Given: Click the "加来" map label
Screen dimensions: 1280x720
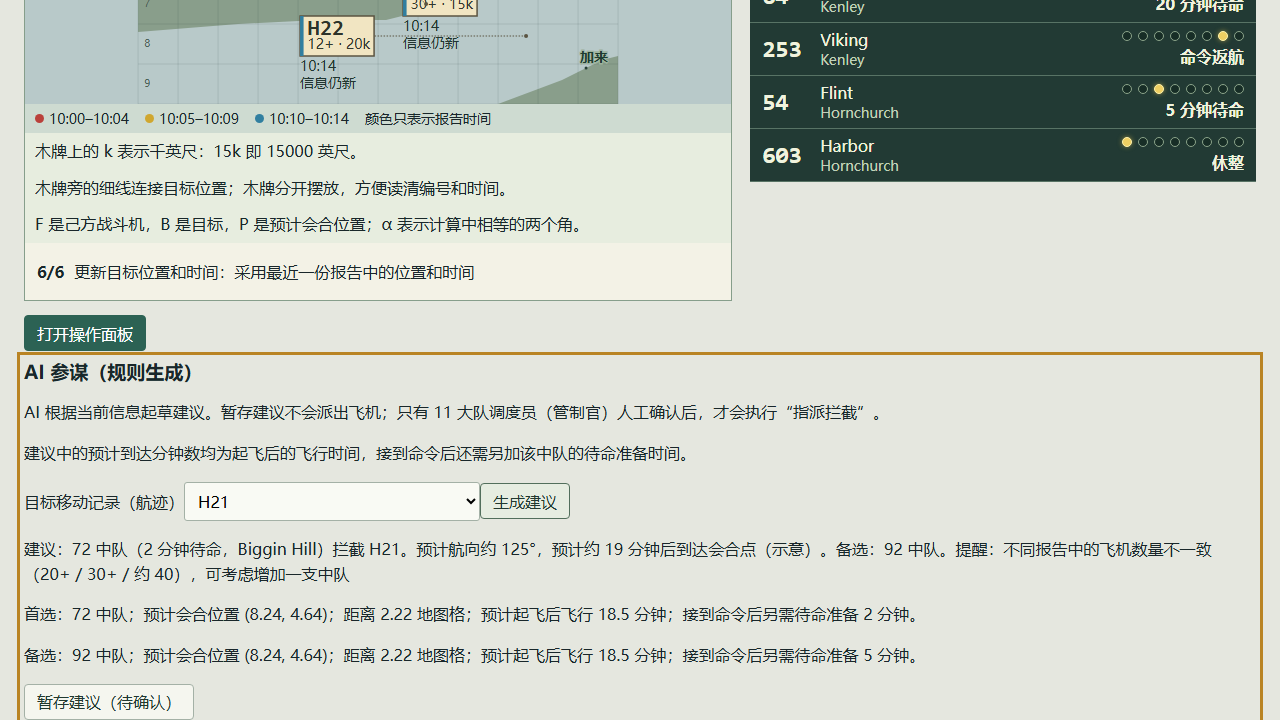Looking at the screenshot, I should click(x=594, y=57).
